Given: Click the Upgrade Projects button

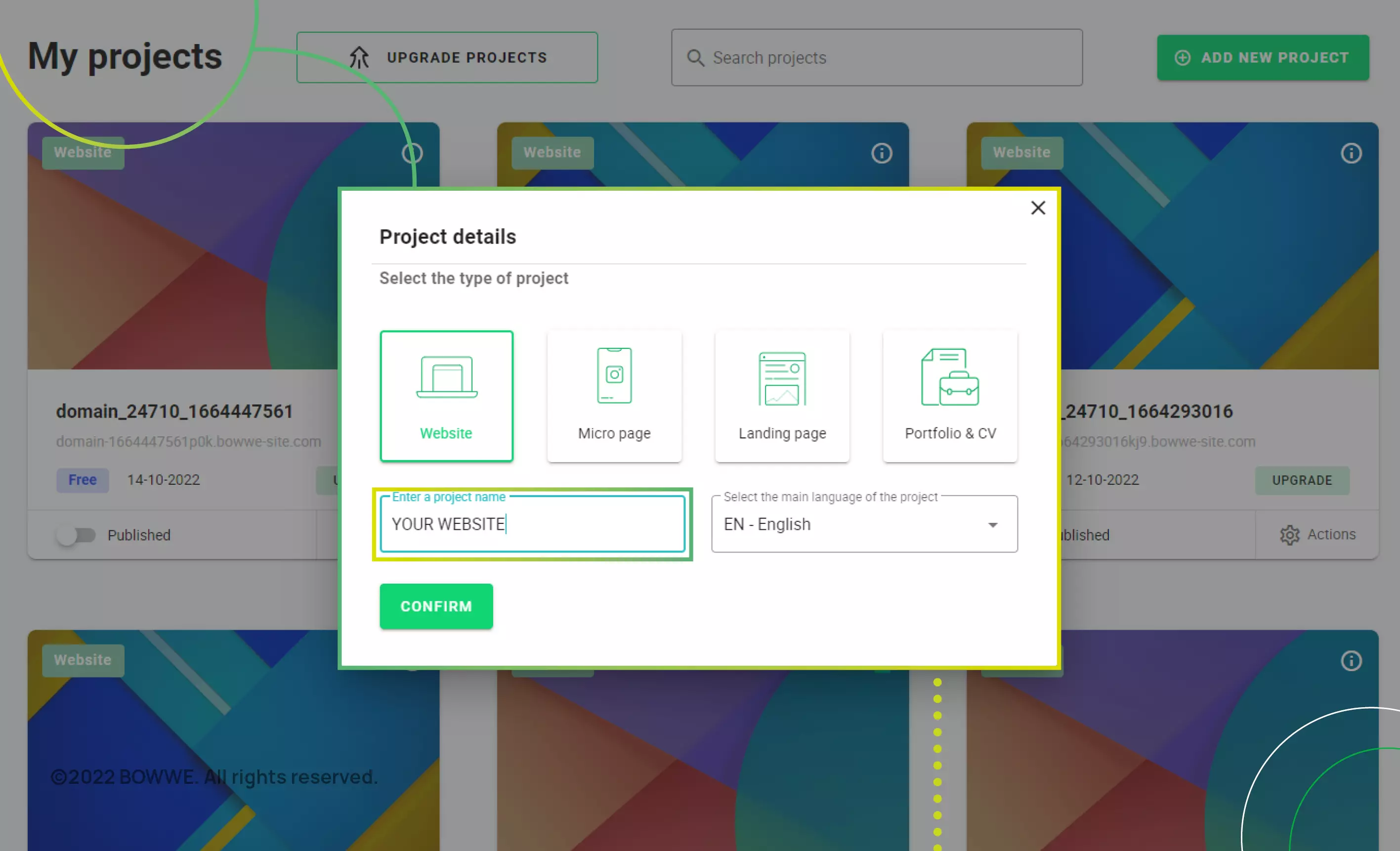Looking at the screenshot, I should (x=447, y=57).
